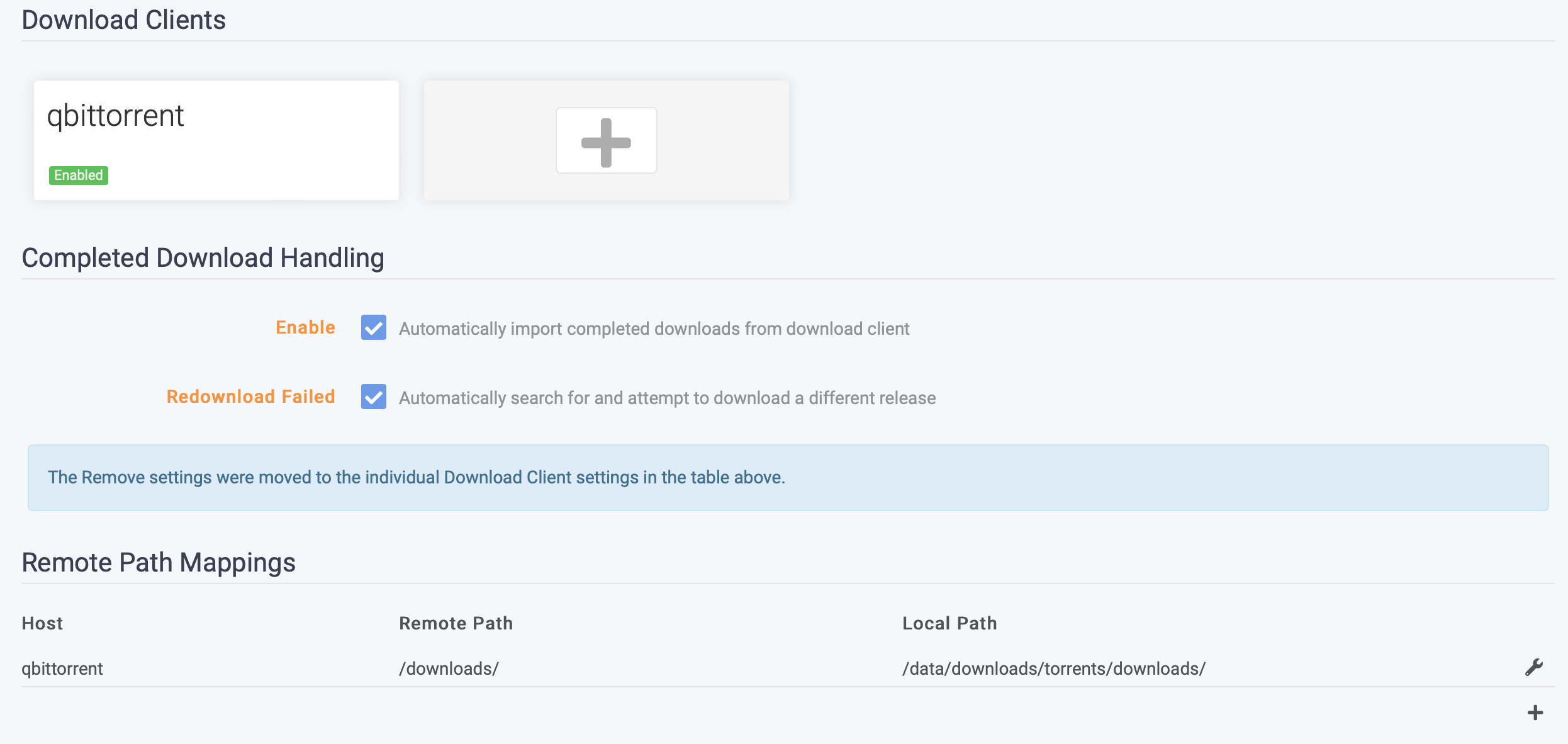The width and height of the screenshot is (1568, 744).
Task: Open the qbittorrent download client card
Action: pos(216,140)
